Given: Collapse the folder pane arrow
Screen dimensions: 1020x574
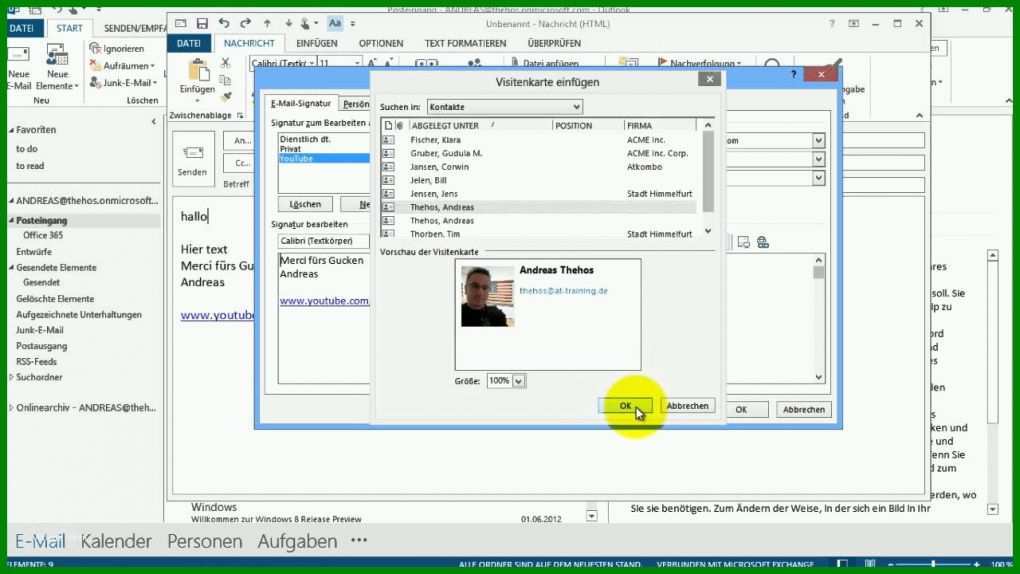Looking at the screenshot, I should coord(154,121).
